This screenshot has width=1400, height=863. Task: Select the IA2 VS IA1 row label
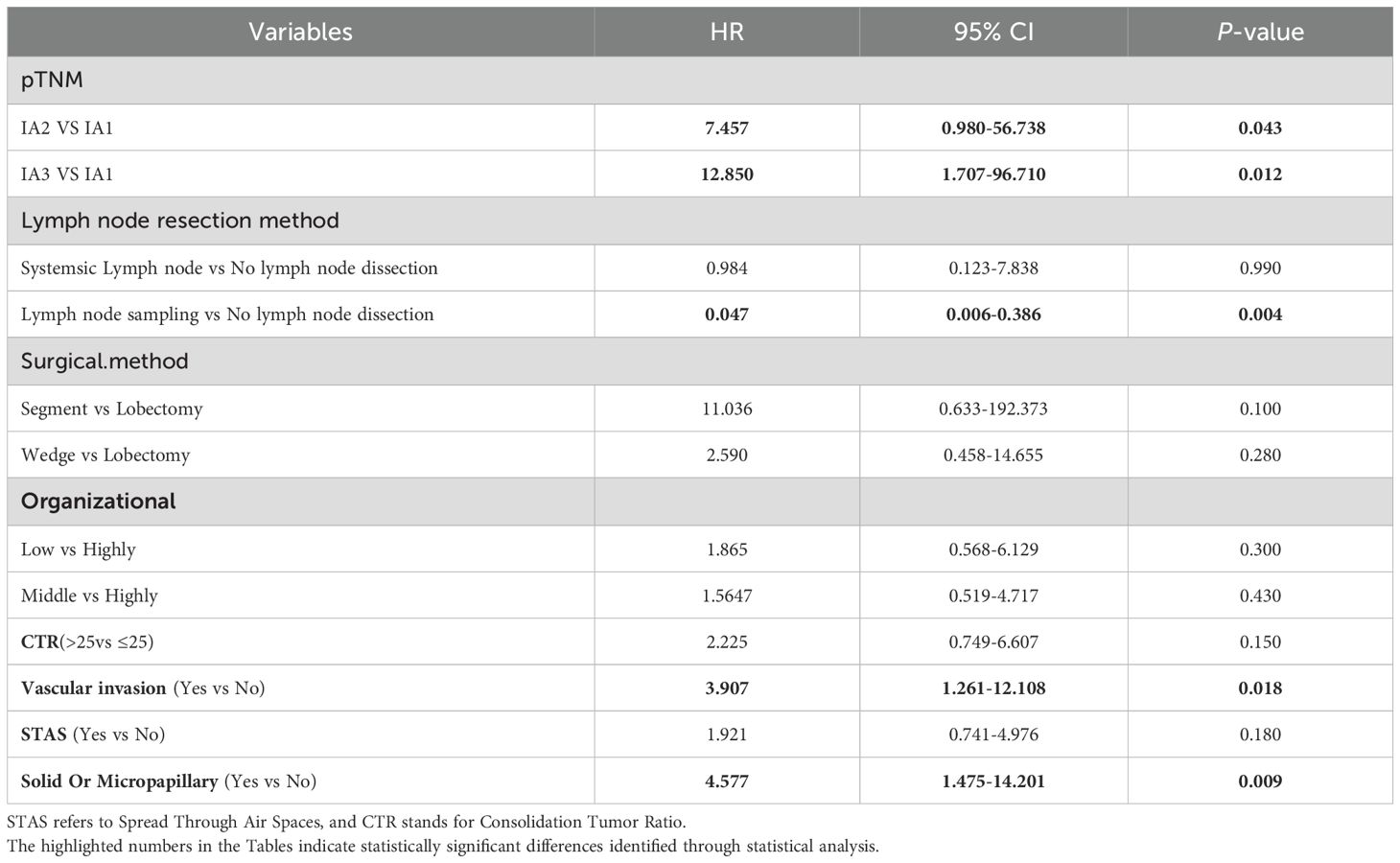[67, 128]
